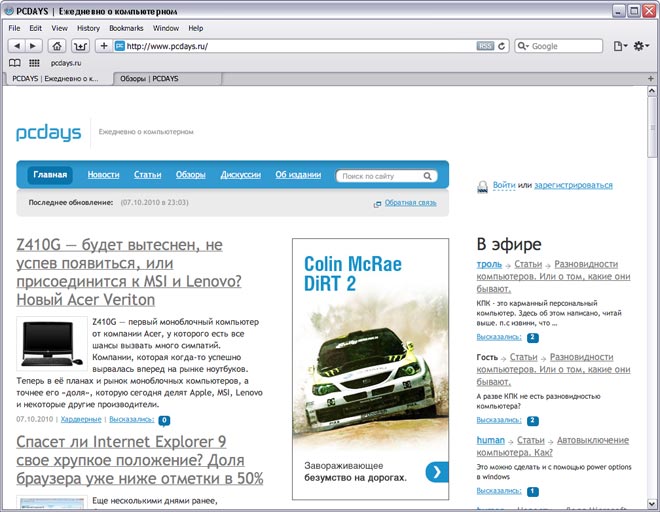The height and width of the screenshot is (512, 660).
Task: Open the Bookmarks menu
Action: click(x=126, y=28)
